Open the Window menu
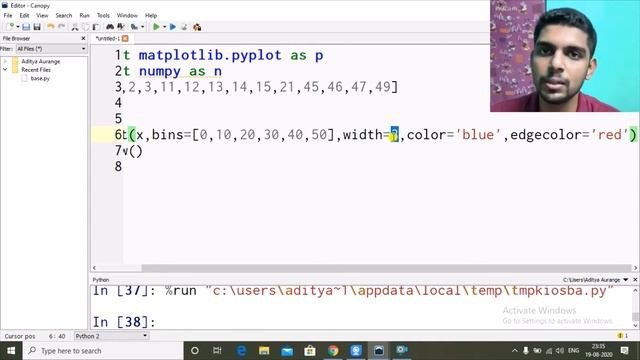Viewport: 640px width, 360px height. coord(127,16)
